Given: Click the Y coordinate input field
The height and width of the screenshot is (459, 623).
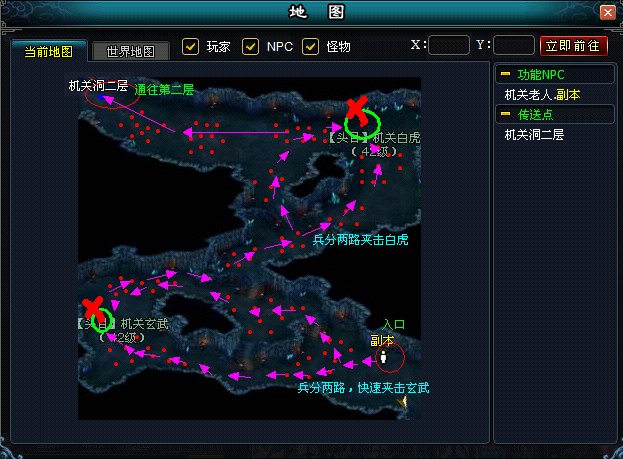Looking at the screenshot, I should click(514, 46).
